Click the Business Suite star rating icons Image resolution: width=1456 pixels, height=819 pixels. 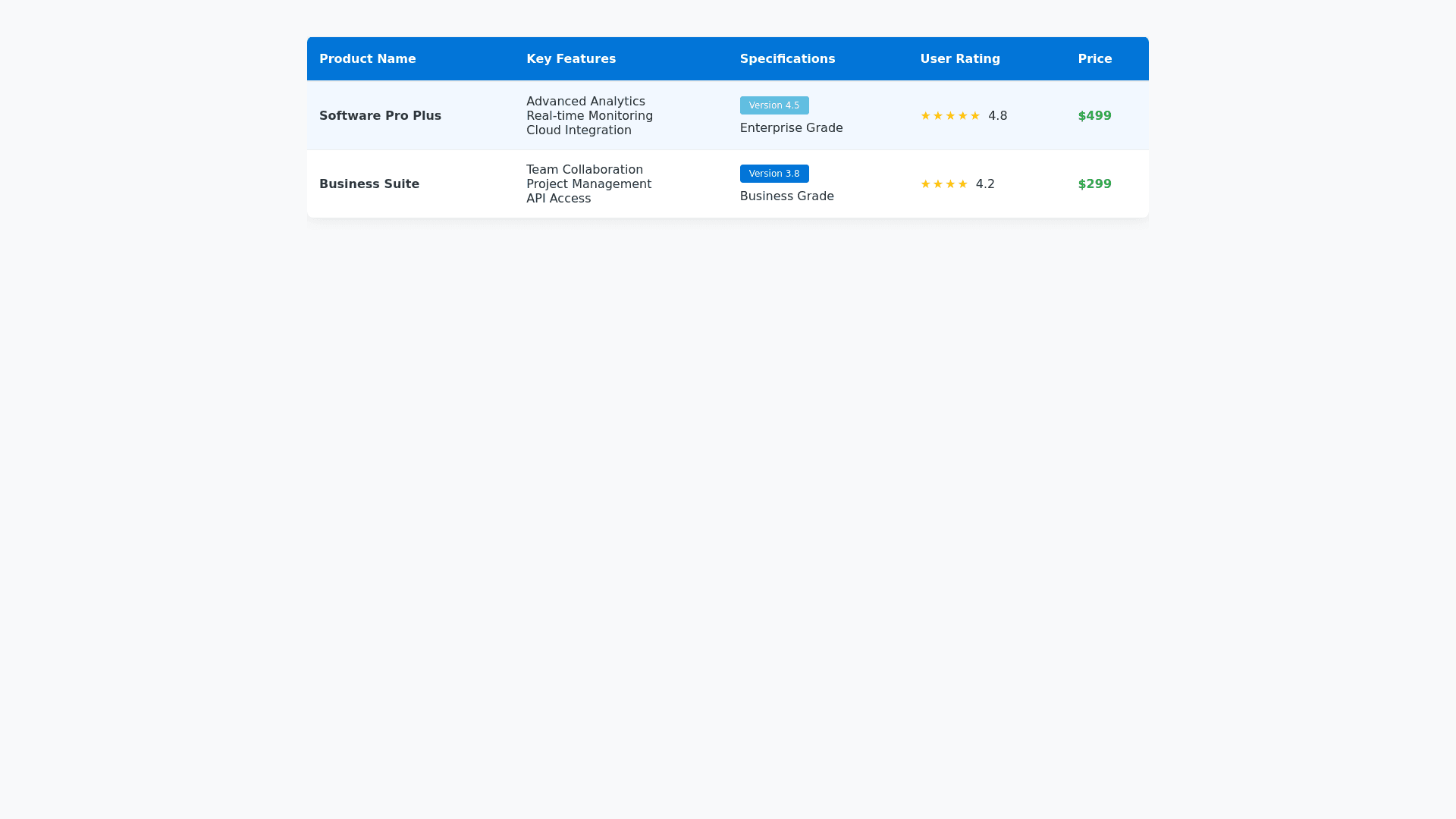pyautogui.click(x=943, y=184)
